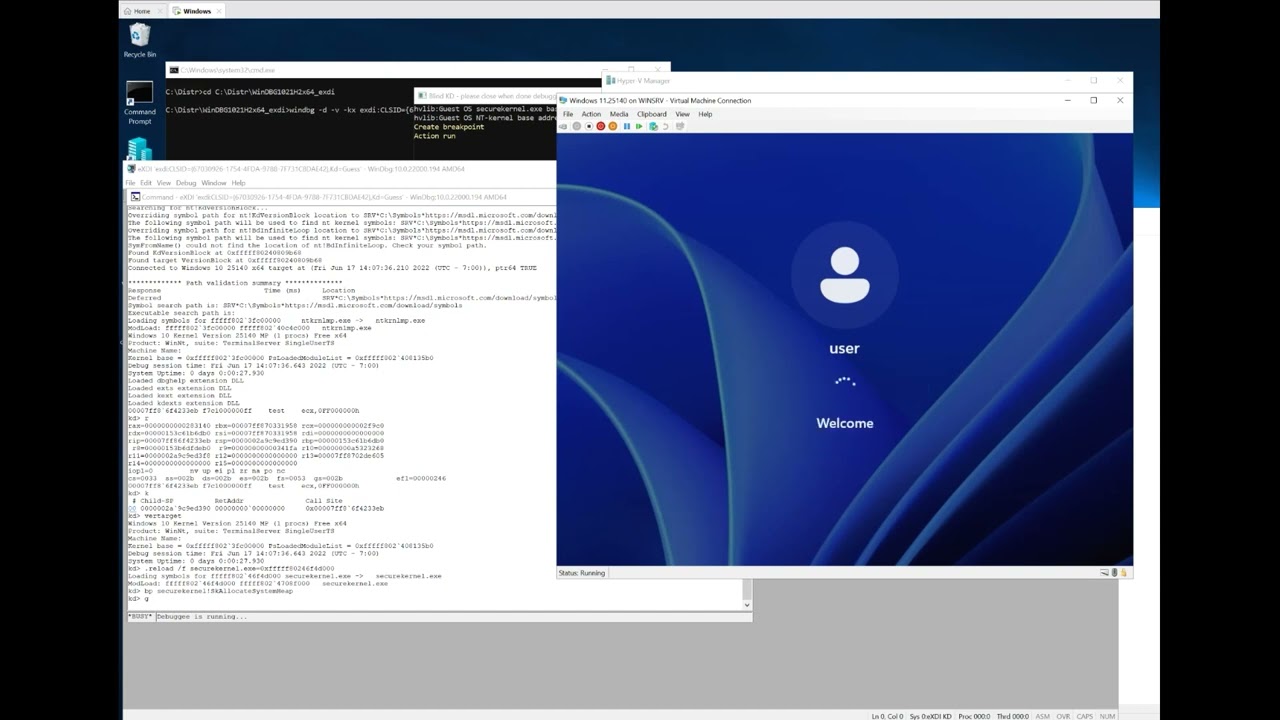Click Proc 000:0 status entry

pyautogui.click(x=974, y=716)
